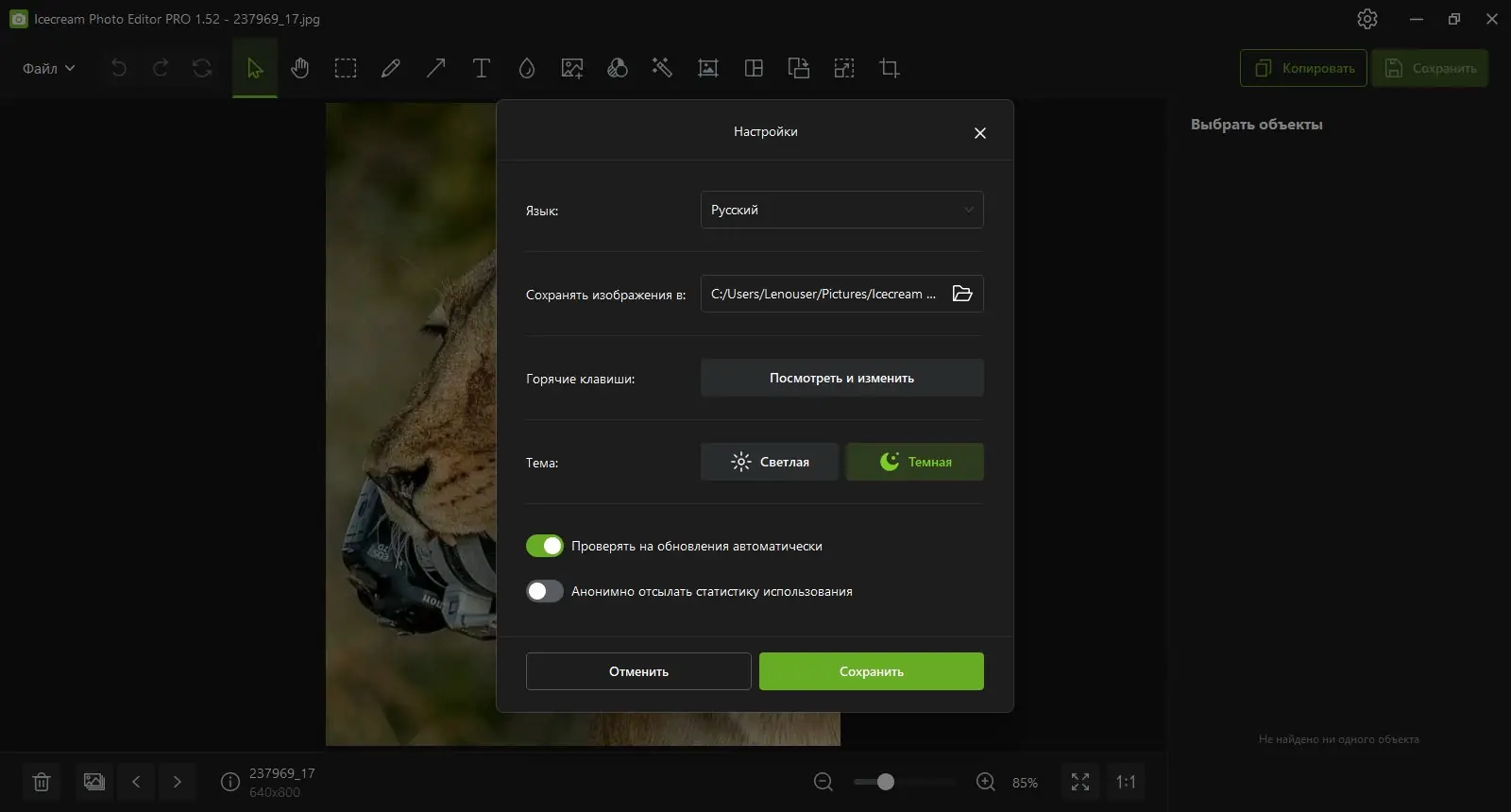This screenshot has height=812, width=1511.
Task: Click Отменить in the settings dialog
Action: pyautogui.click(x=638, y=671)
